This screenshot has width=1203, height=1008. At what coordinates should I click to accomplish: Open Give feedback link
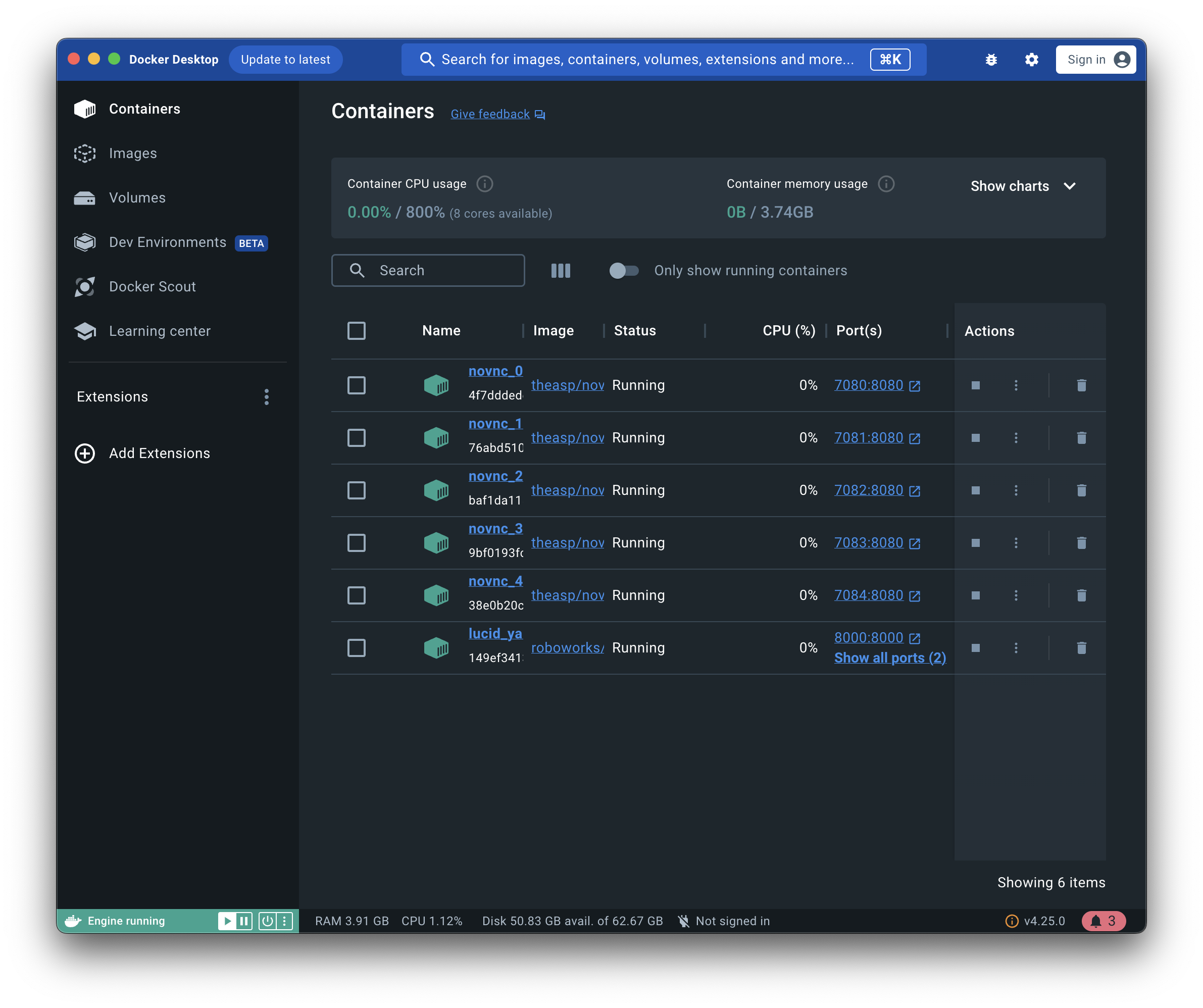coord(497,114)
